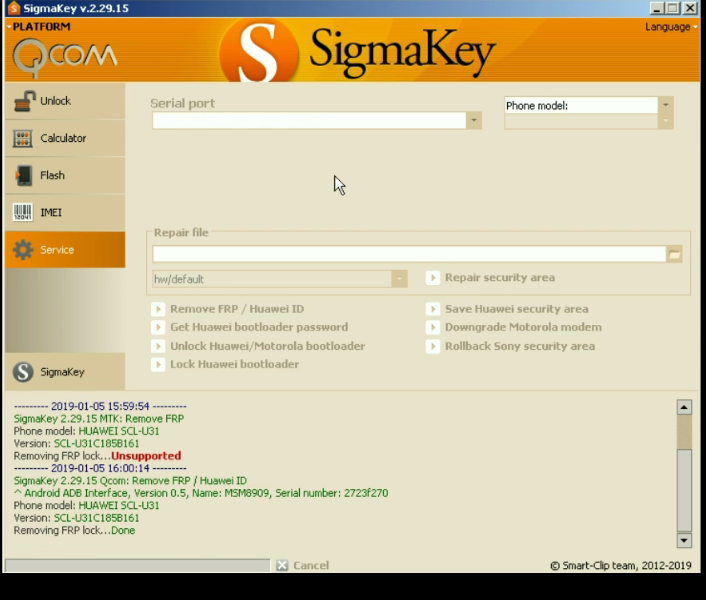Click Rollback Sony security area
706x600 pixels.
(x=520, y=346)
